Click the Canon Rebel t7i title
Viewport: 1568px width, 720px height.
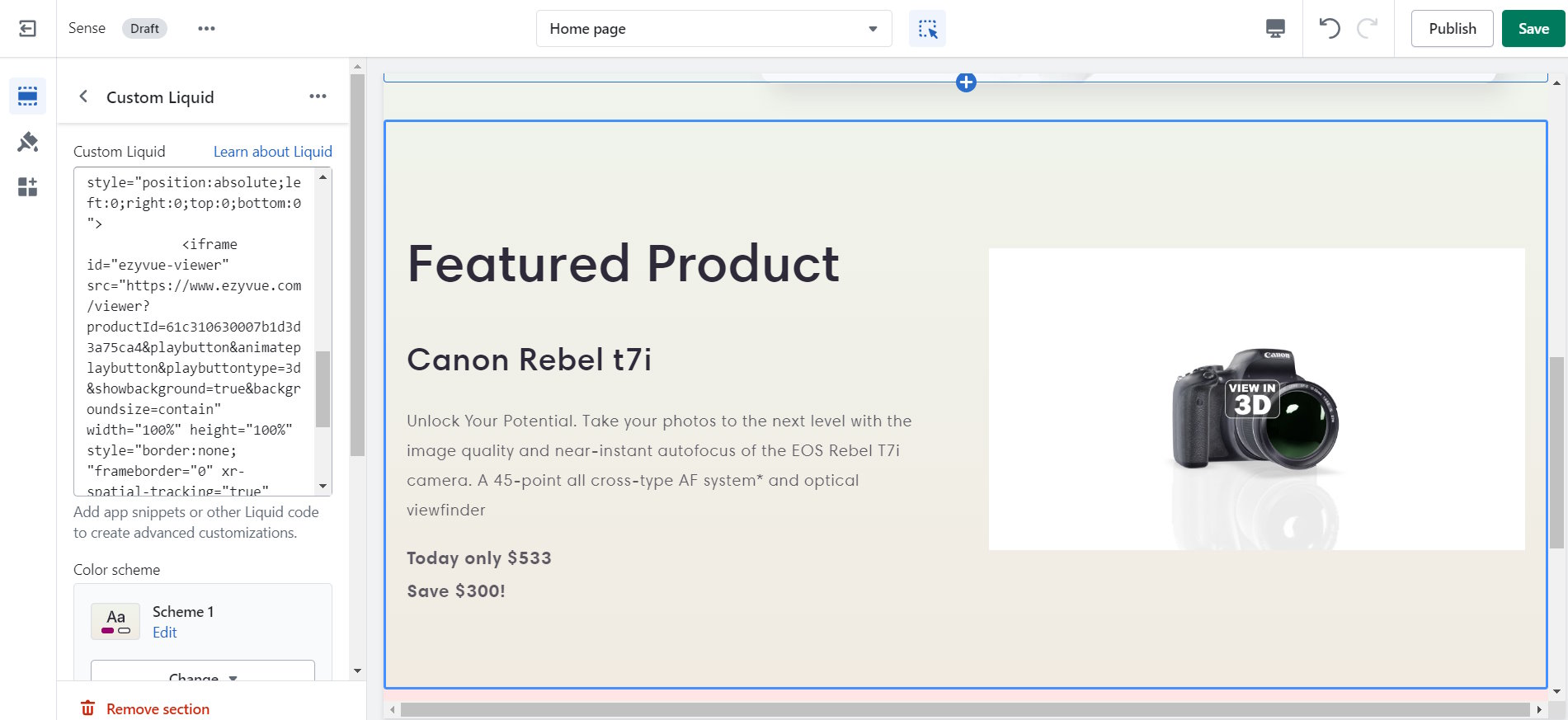coord(529,360)
